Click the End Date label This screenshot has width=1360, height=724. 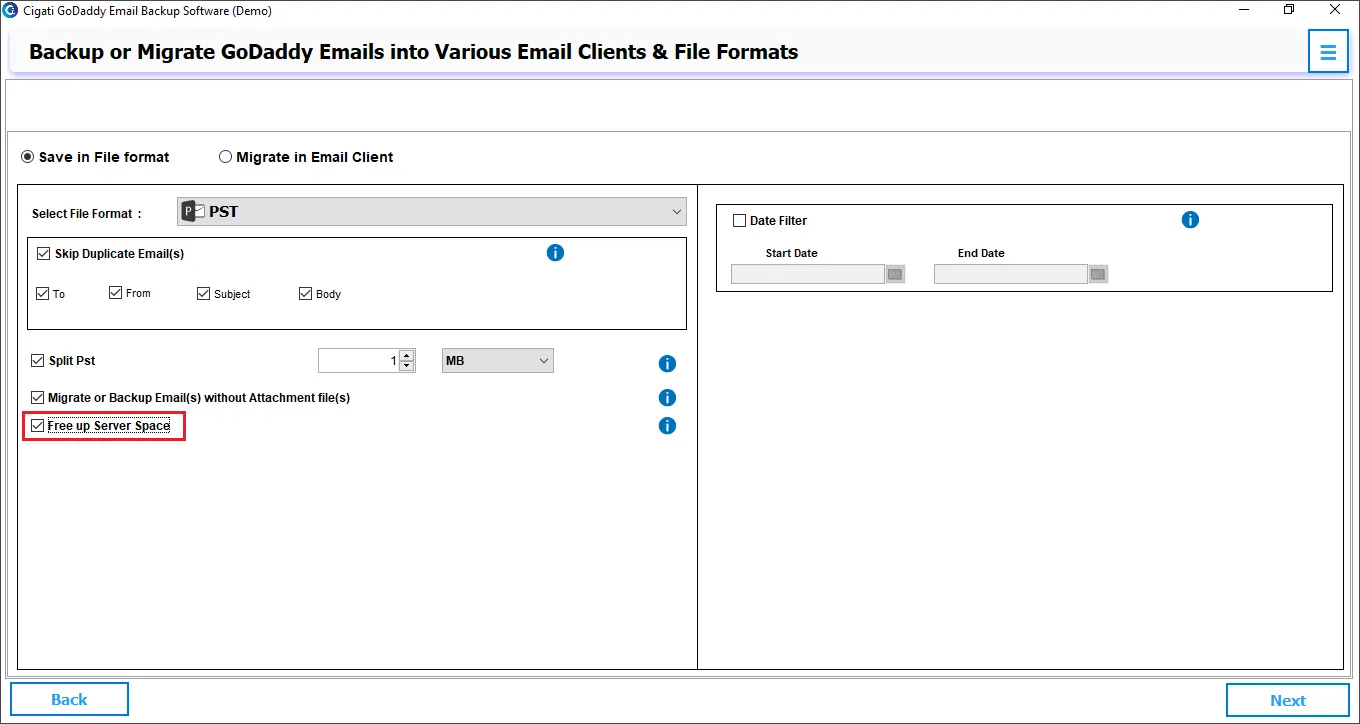coord(981,253)
